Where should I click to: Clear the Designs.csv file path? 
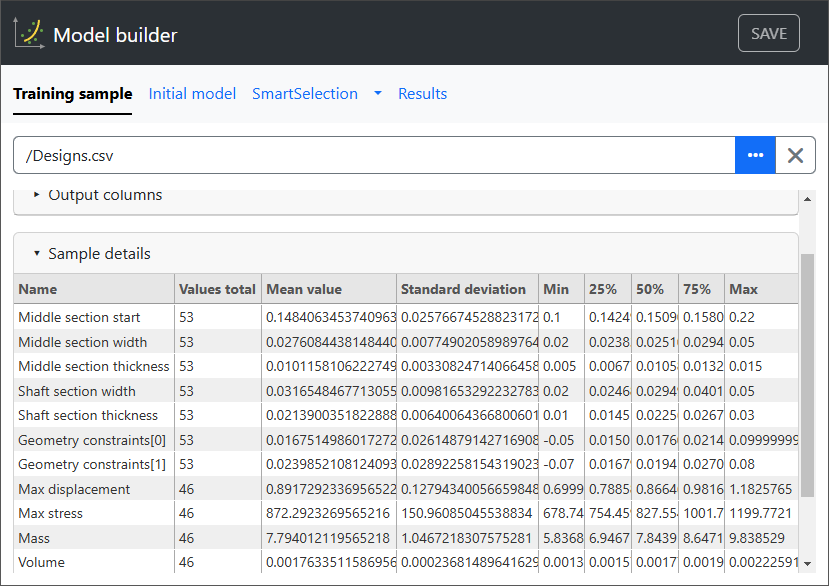tap(796, 155)
